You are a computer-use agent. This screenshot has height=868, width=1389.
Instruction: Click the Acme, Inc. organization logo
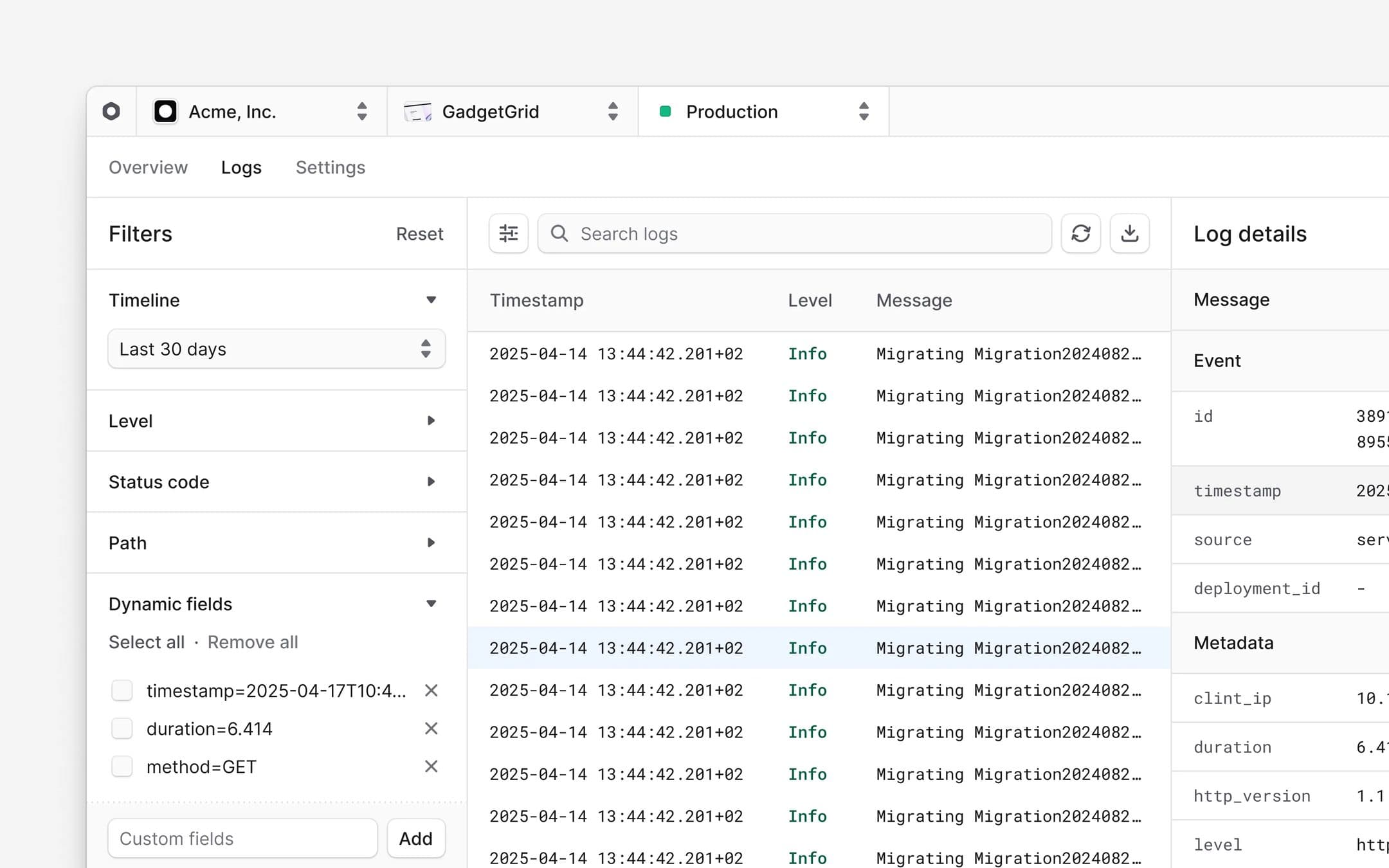pos(165,111)
